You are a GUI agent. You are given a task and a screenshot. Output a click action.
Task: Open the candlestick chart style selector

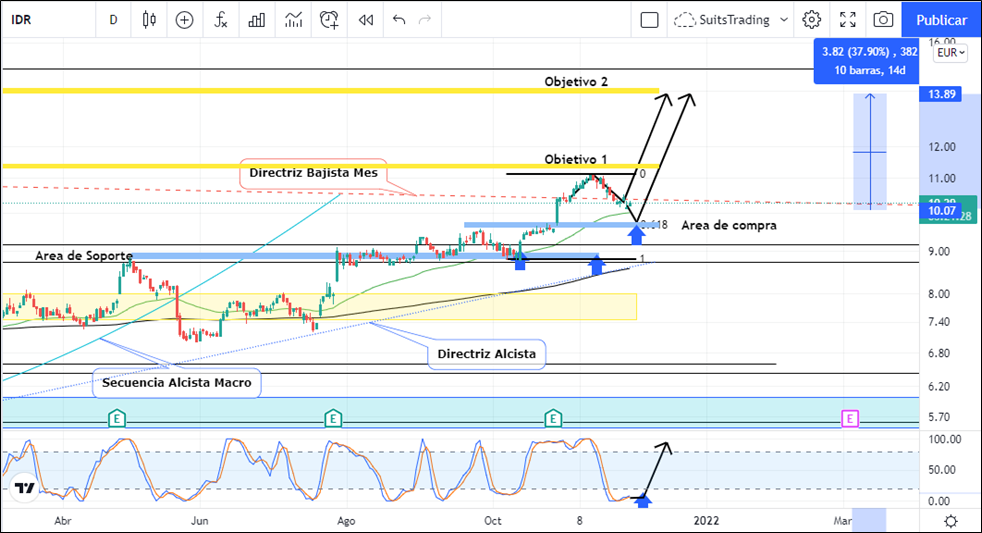(x=150, y=19)
